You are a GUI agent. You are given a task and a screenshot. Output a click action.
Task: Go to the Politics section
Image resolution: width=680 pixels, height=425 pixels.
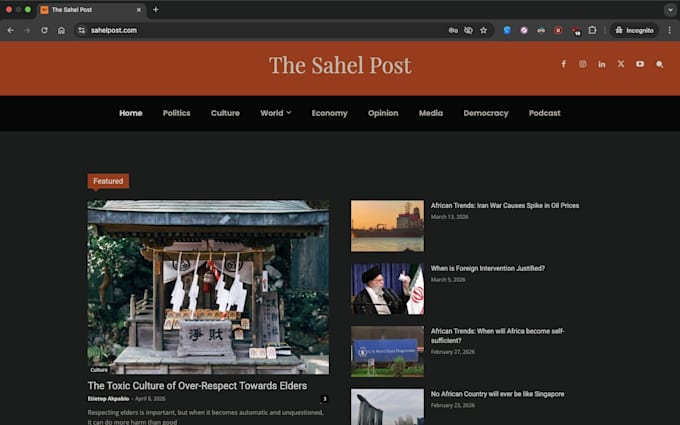[x=177, y=113]
